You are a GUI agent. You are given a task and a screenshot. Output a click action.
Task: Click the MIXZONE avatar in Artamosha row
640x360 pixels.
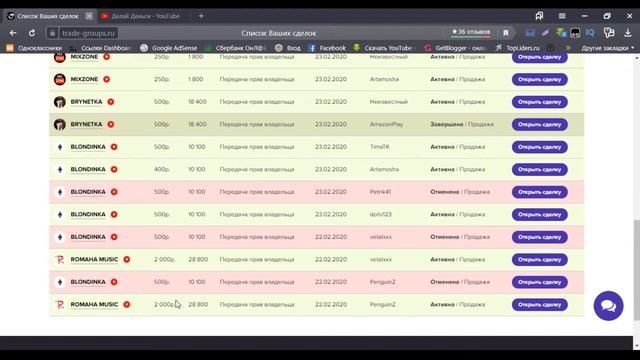coord(60,79)
